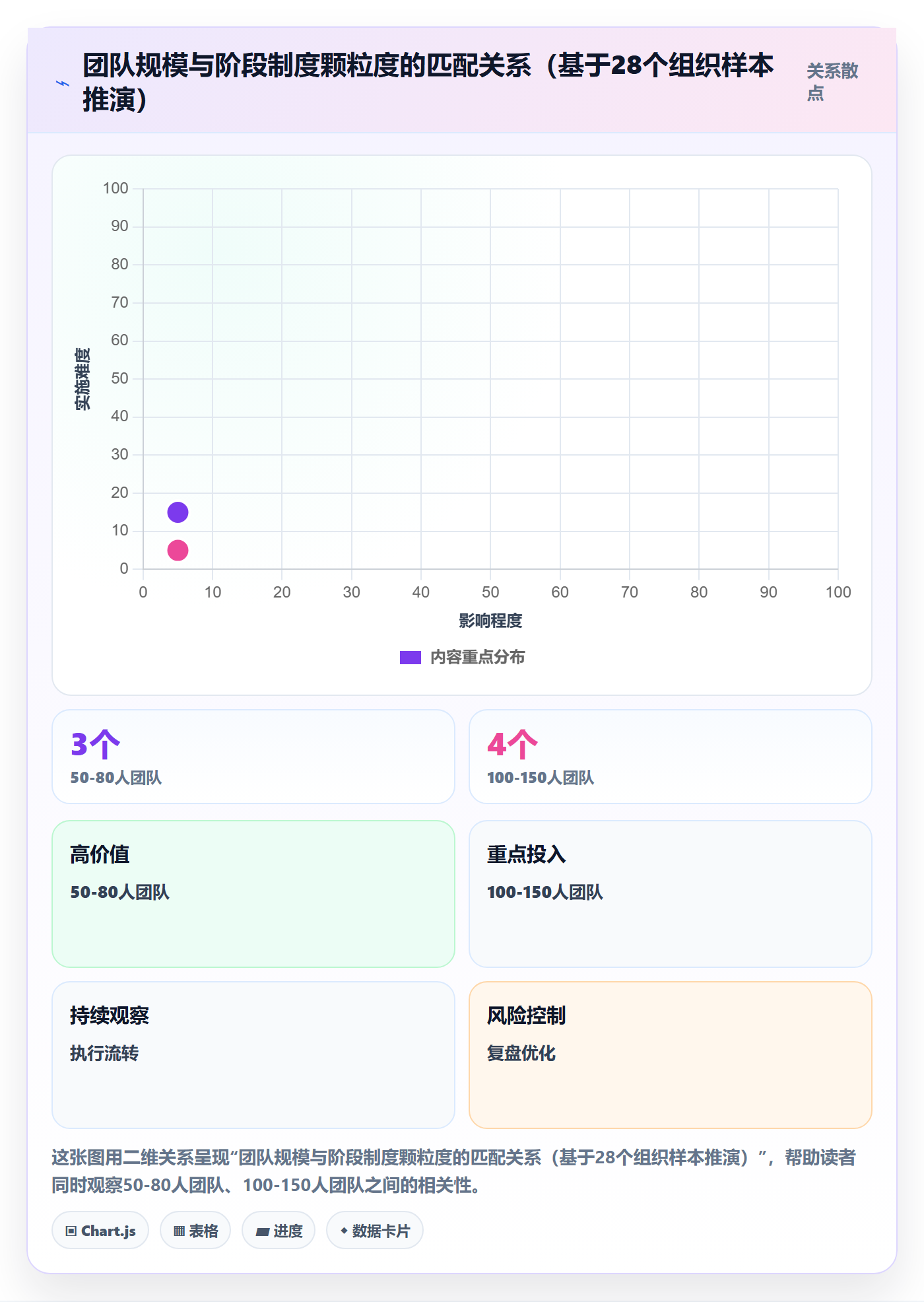Click the lightning bolt icon beside the title

pos(63,83)
